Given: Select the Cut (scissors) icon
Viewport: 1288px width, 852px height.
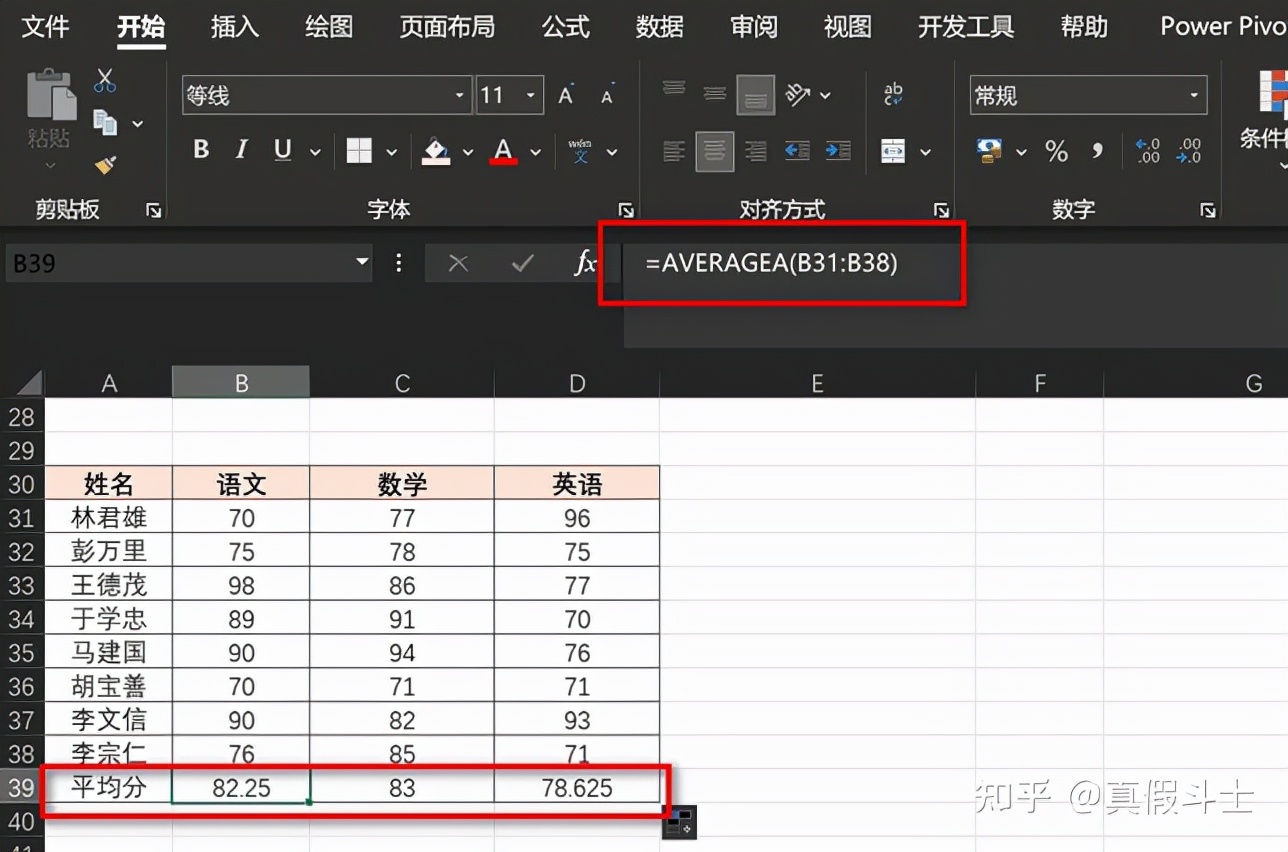Looking at the screenshot, I should 104,80.
